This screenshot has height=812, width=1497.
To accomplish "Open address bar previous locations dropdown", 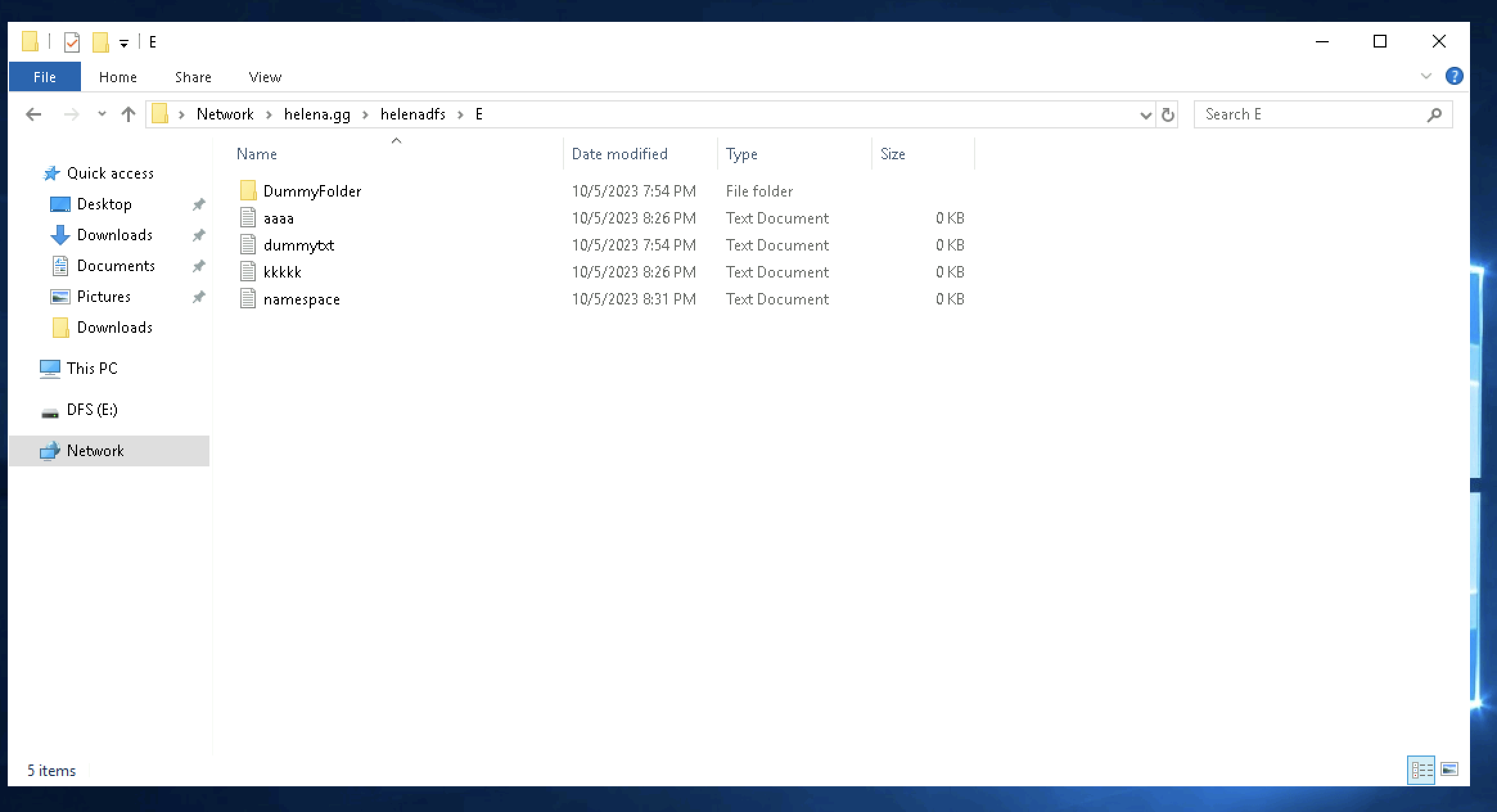I will (1145, 115).
